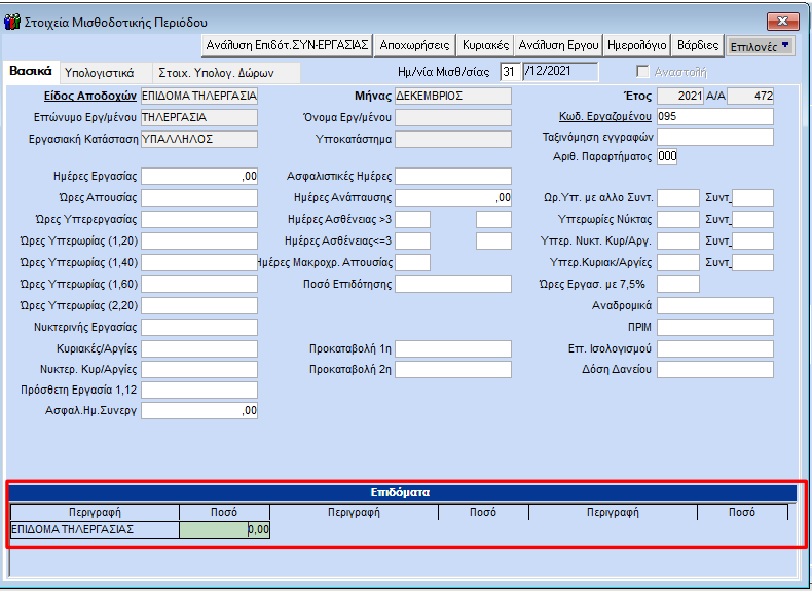Click the Δόση Δανείου input field

[x=715, y=370]
